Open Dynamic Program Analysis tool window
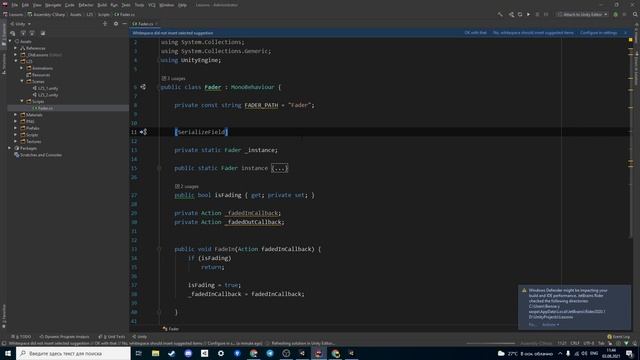 [64, 337]
